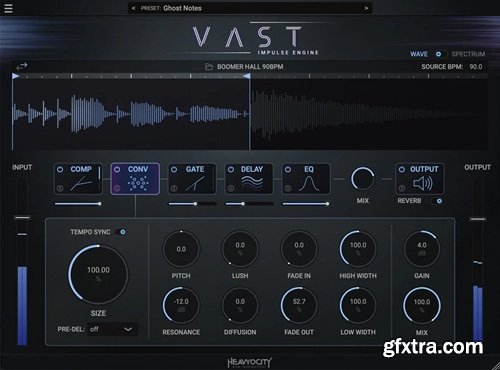Open the PRE-DEL dropdown set to off
The image size is (500, 370).
point(112,329)
